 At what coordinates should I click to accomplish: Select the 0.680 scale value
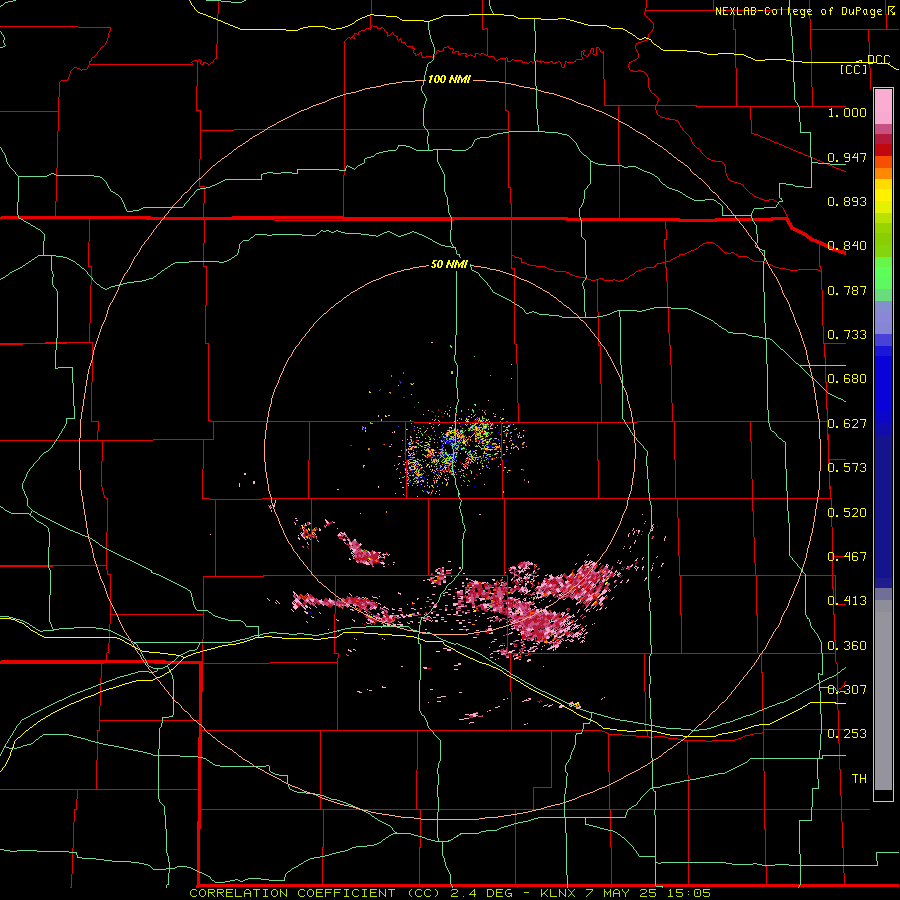847,379
